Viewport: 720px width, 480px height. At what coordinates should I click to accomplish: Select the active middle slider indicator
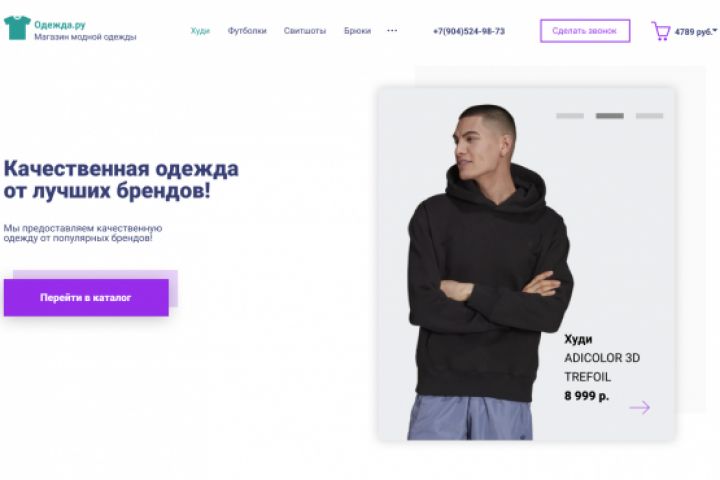[609, 116]
